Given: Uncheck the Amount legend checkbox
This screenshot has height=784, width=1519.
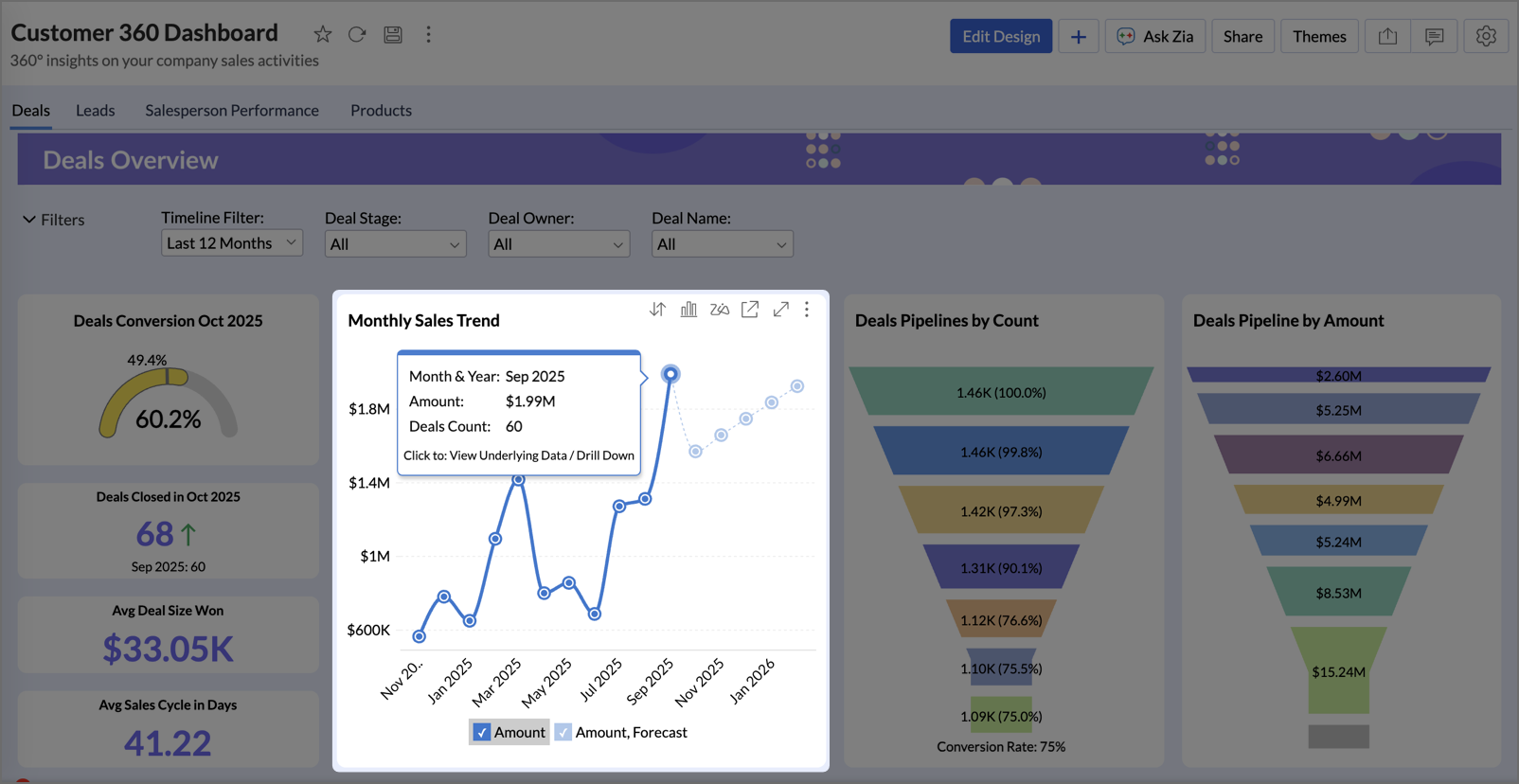Looking at the screenshot, I should 482,732.
